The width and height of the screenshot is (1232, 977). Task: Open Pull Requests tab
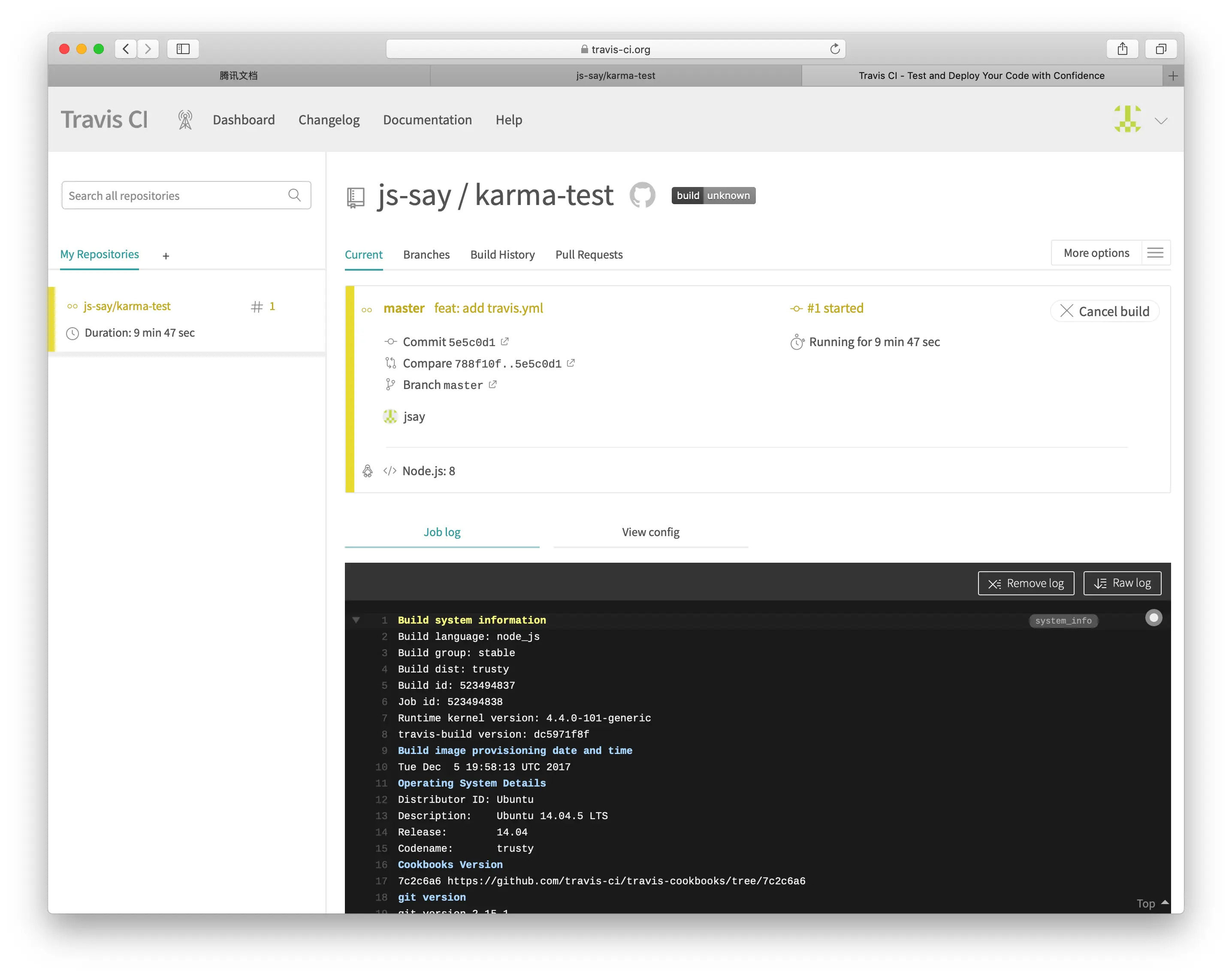(x=589, y=255)
